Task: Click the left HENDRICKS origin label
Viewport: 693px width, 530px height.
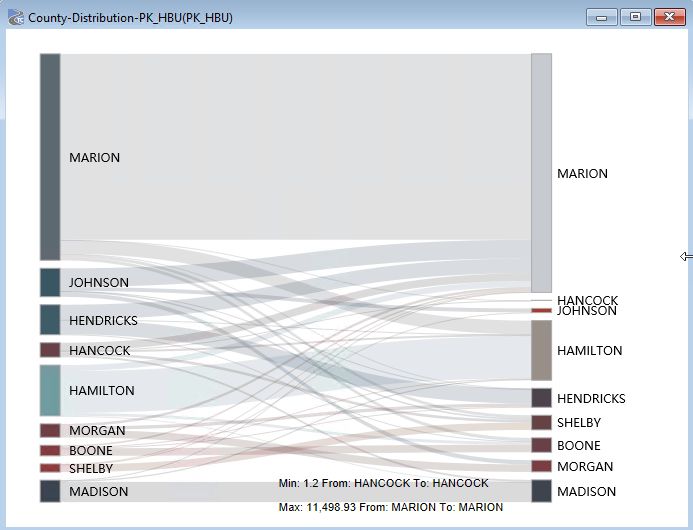Action: (103, 320)
